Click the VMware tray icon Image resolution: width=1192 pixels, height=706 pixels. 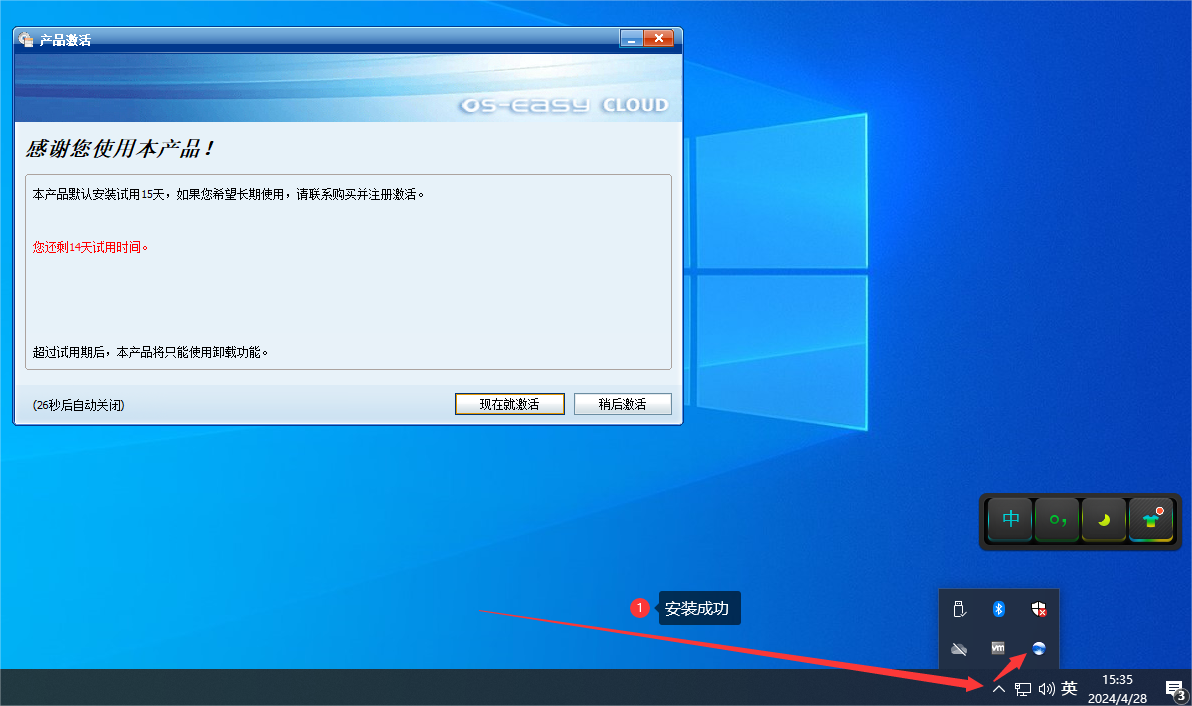click(998, 648)
